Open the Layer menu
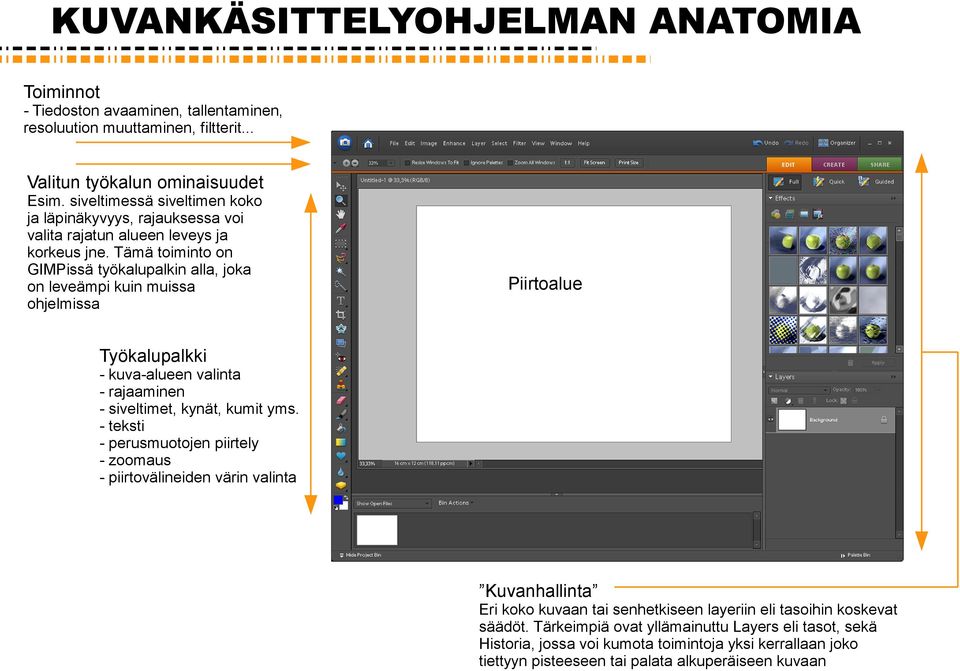This screenshot has width=960, height=671. (x=478, y=143)
